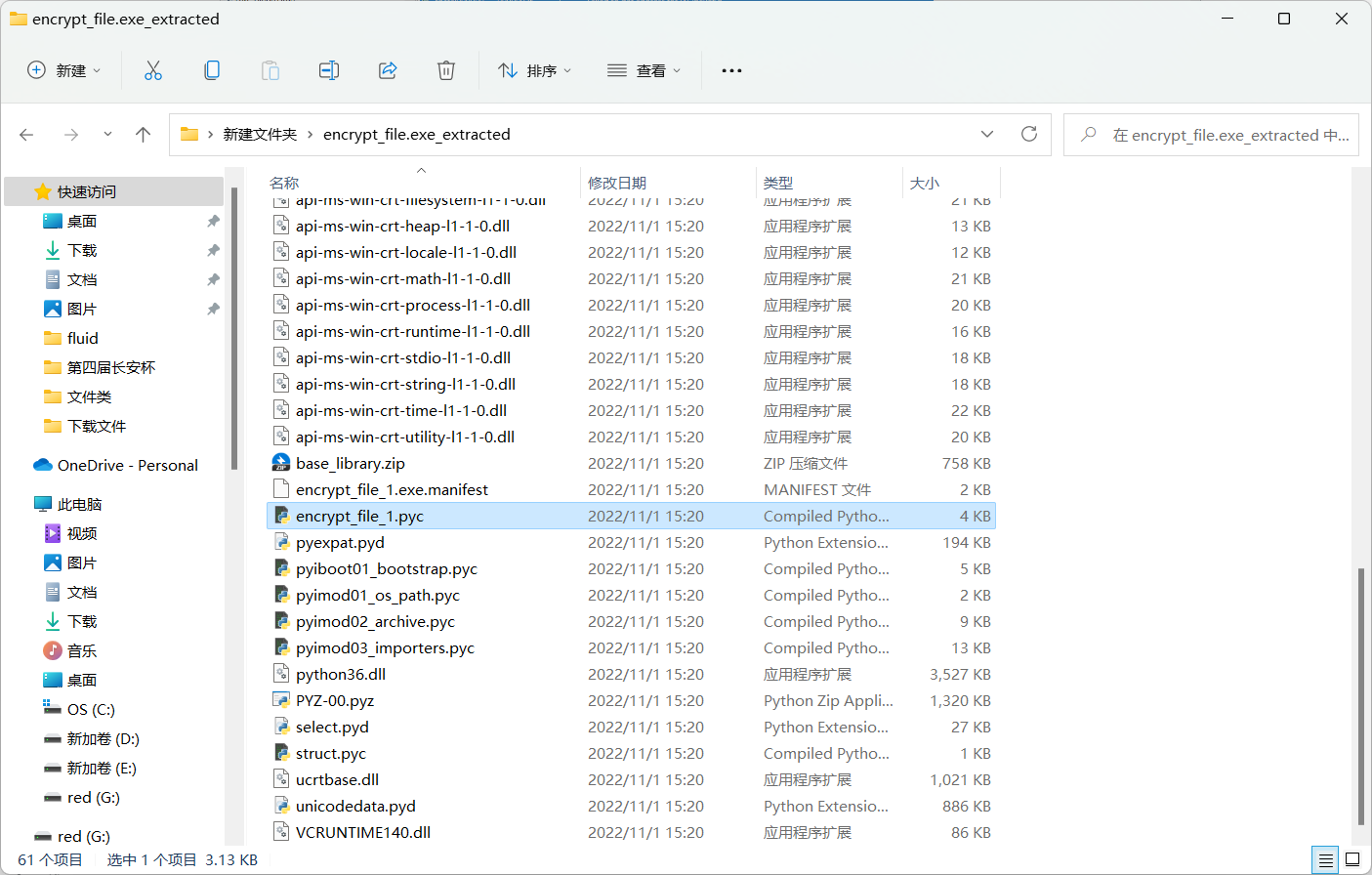
Task: Click the pin icon beside 桌面
Action: [213, 222]
